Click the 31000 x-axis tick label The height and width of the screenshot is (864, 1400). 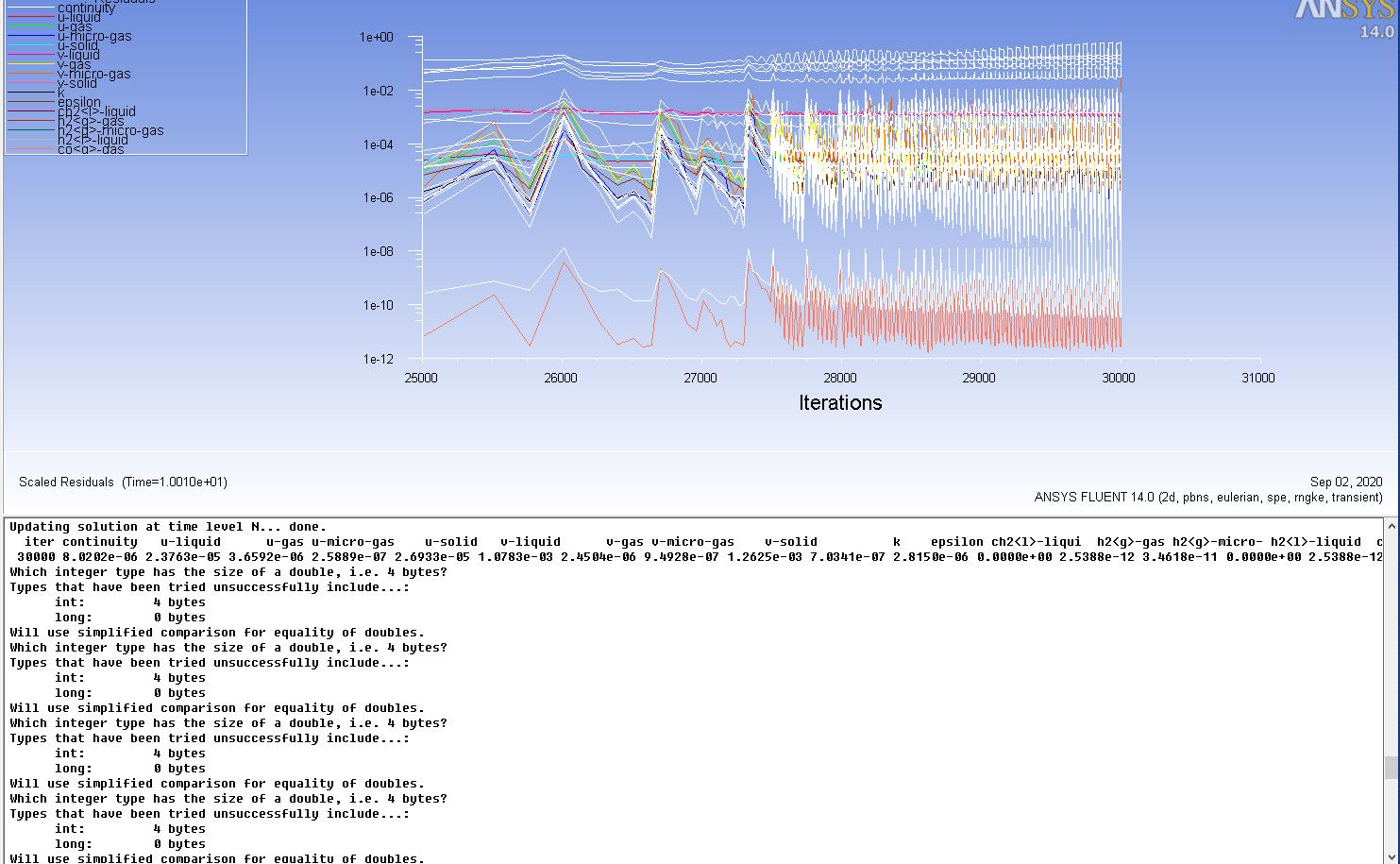(1257, 378)
